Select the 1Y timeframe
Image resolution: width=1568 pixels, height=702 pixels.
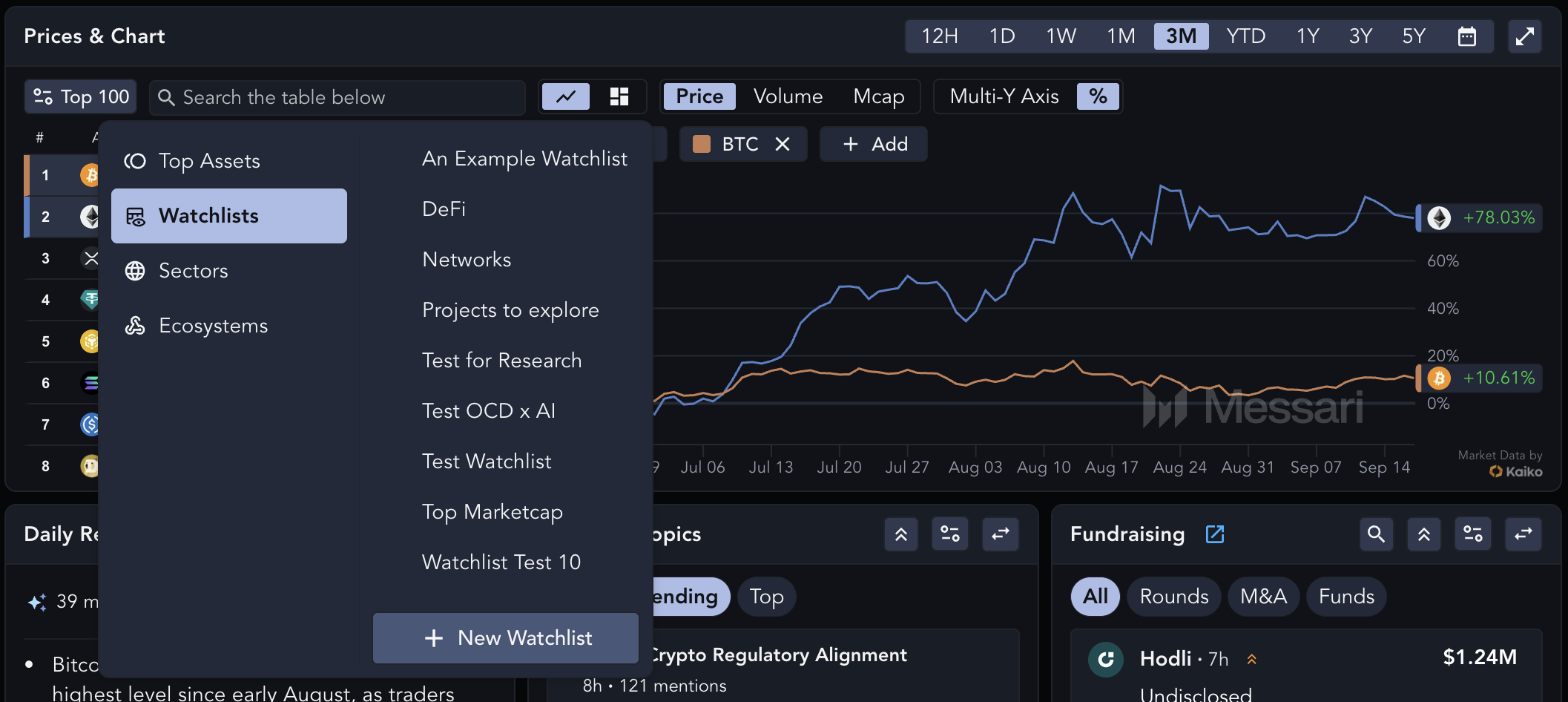(x=1308, y=36)
